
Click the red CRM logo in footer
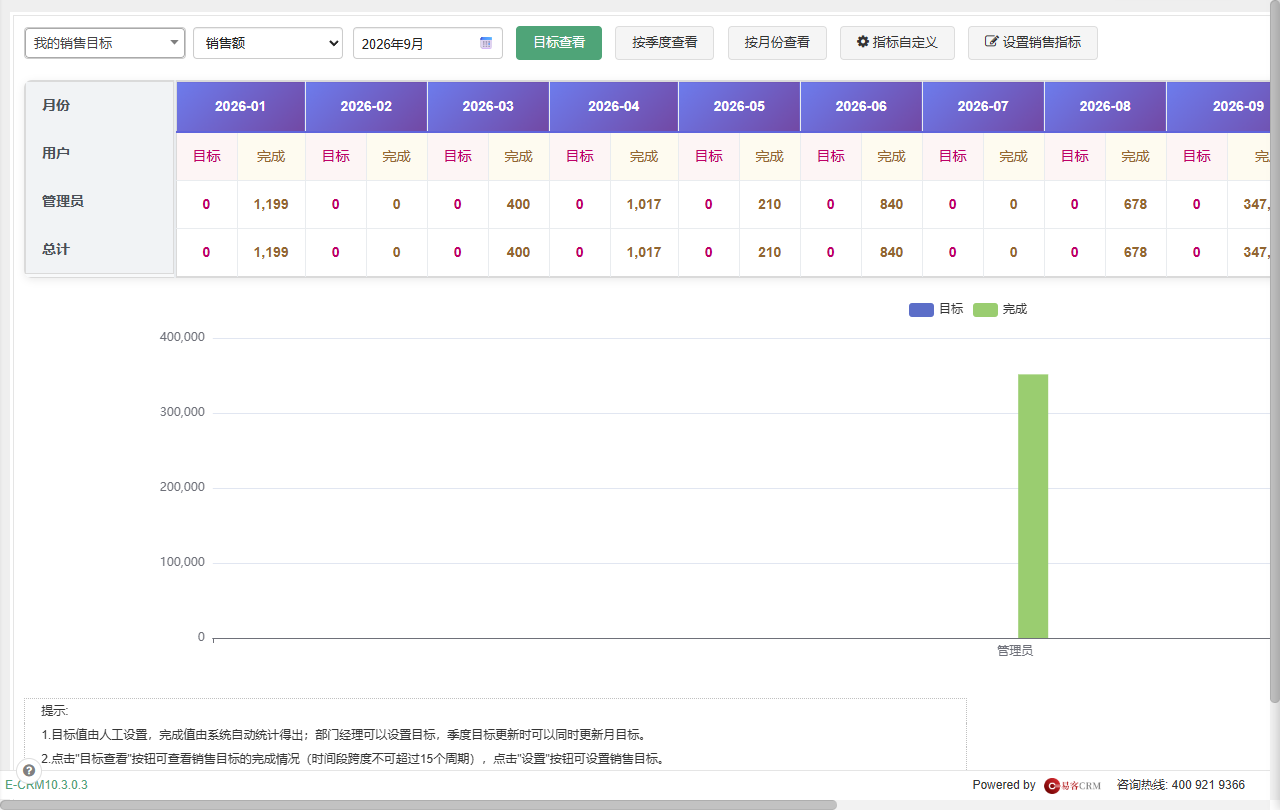[1073, 785]
